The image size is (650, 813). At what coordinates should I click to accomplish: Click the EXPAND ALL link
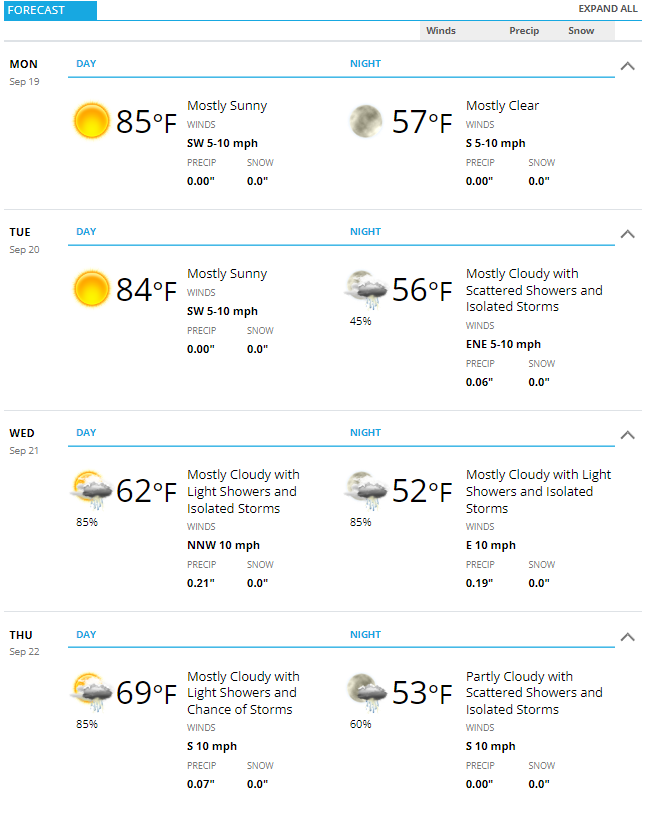608,9
